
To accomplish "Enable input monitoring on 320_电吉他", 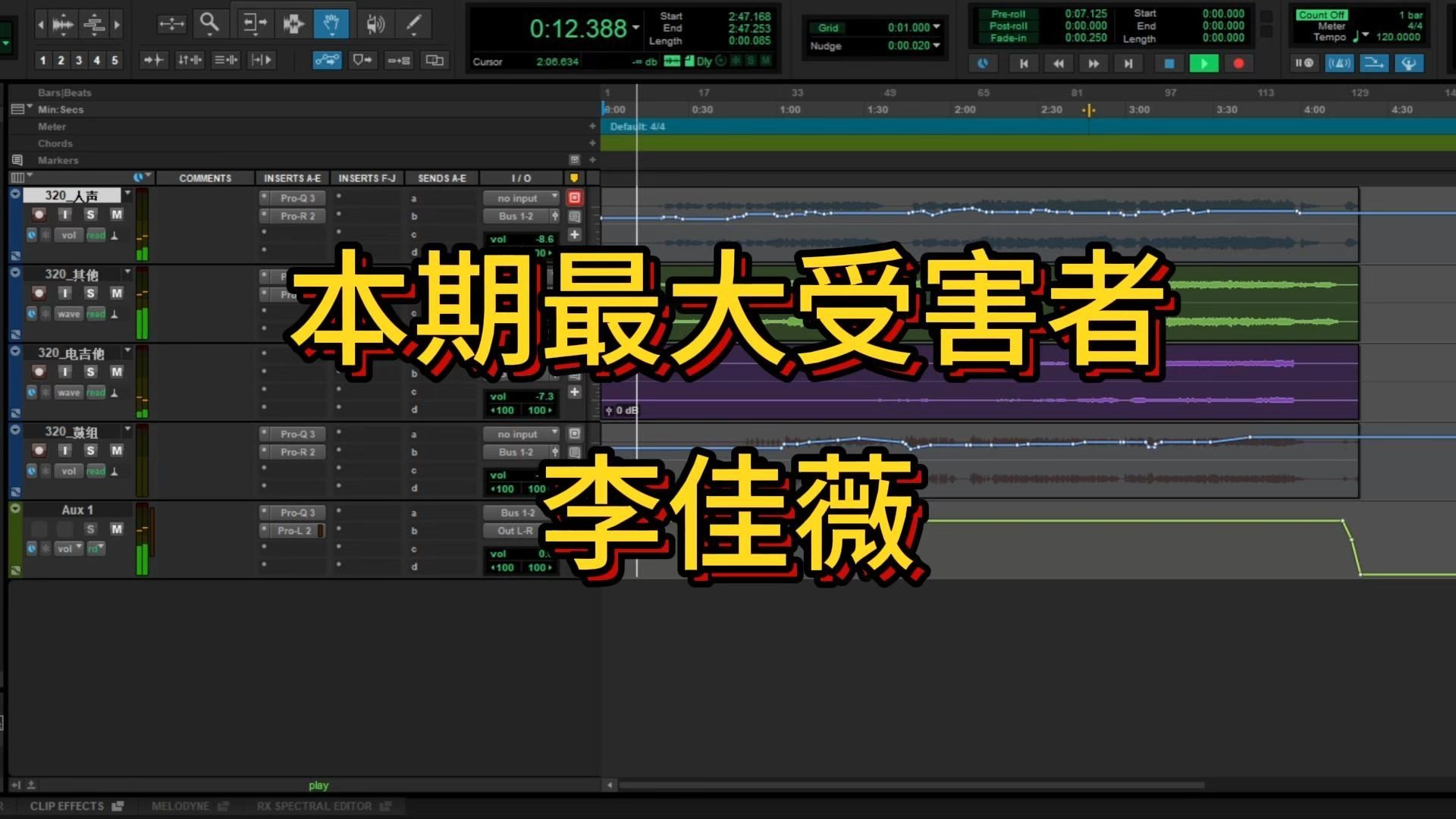I will click(x=65, y=372).
